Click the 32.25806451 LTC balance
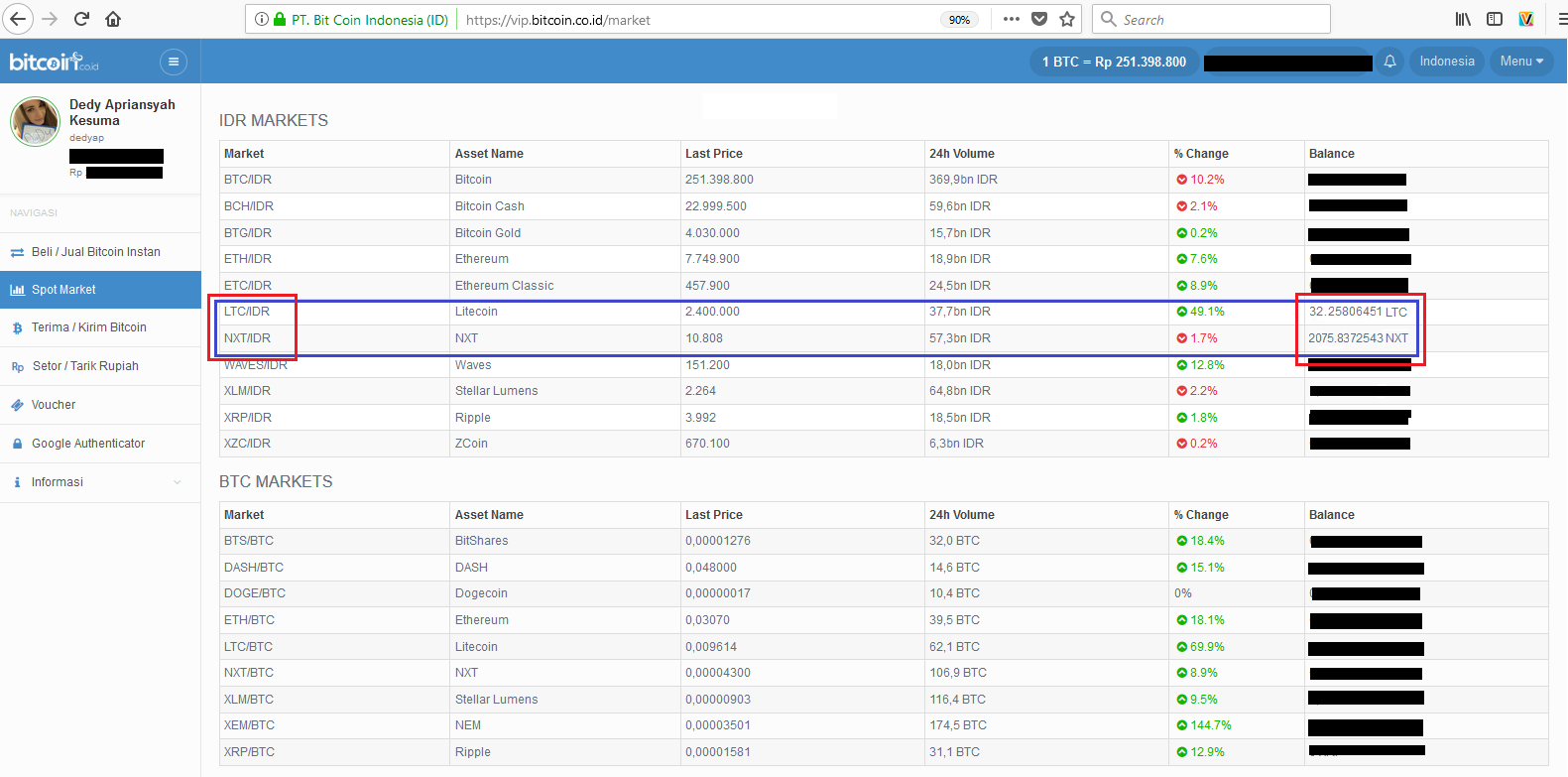 [1358, 312]
